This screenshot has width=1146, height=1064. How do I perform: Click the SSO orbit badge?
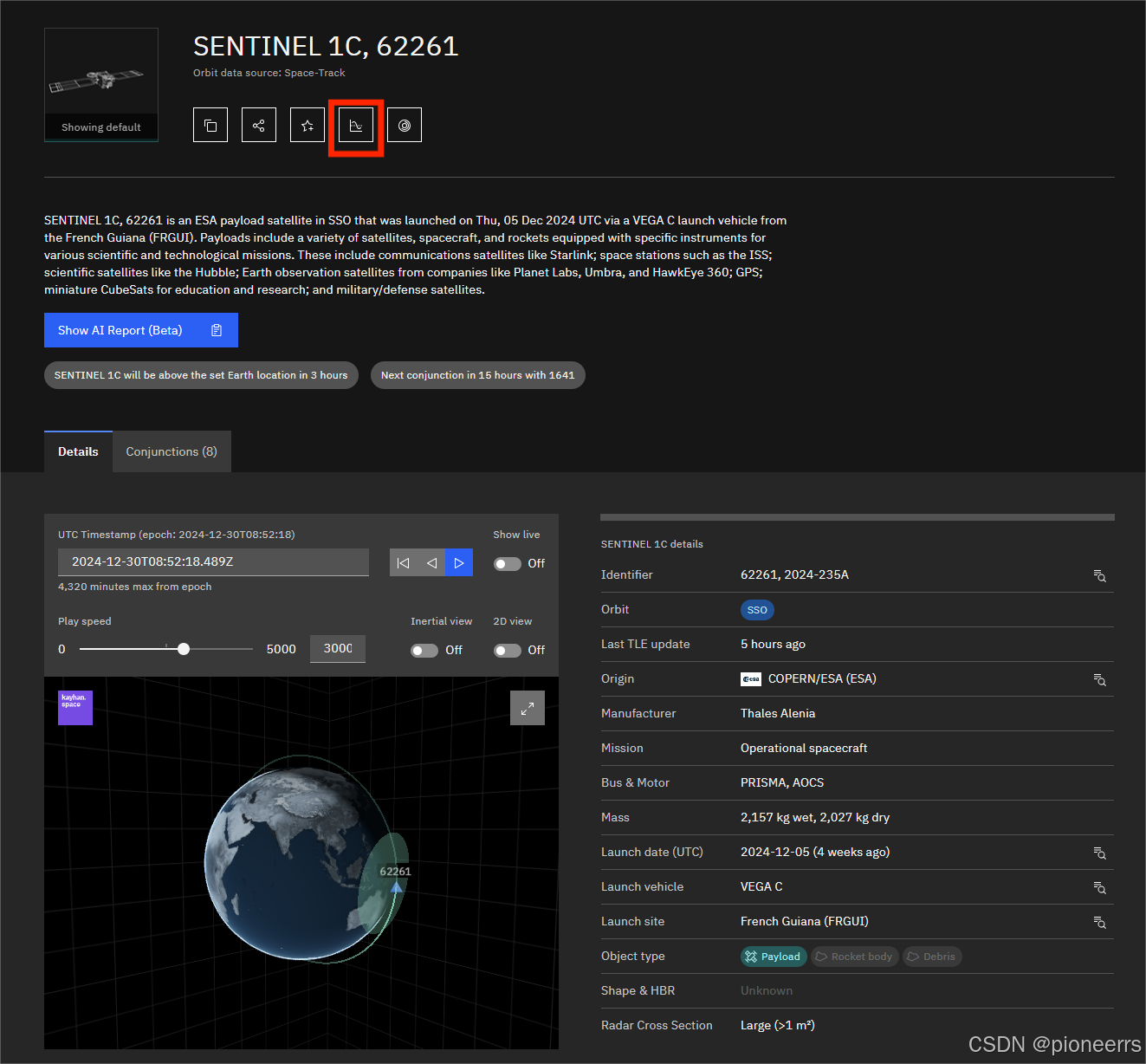coord(757,610)
